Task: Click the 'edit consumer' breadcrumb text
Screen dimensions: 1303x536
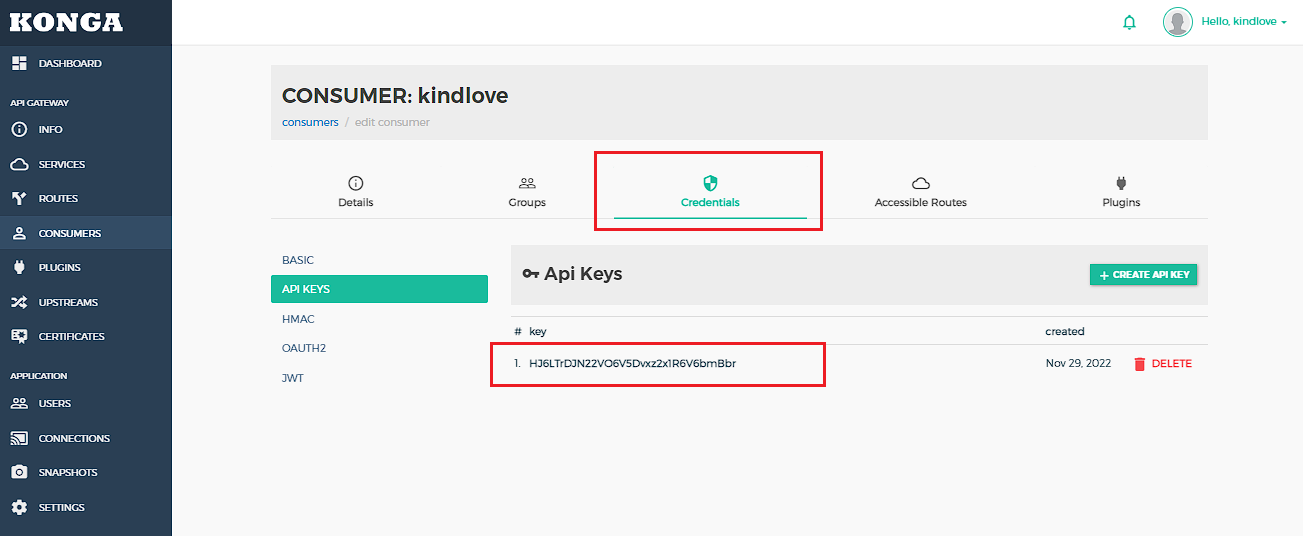Action: (x=392, y=122)
